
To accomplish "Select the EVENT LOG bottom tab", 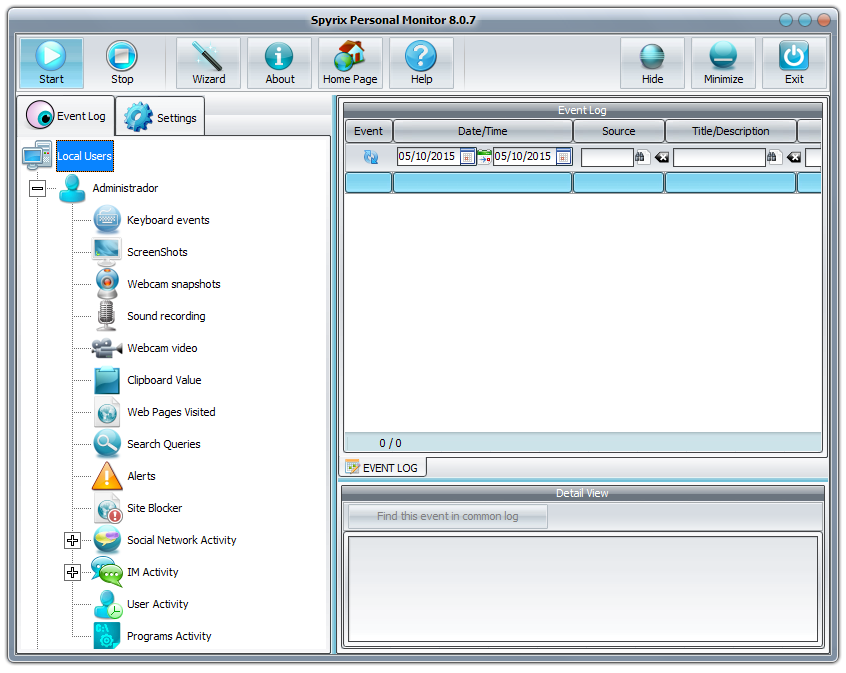I will [x=383, y=467].
